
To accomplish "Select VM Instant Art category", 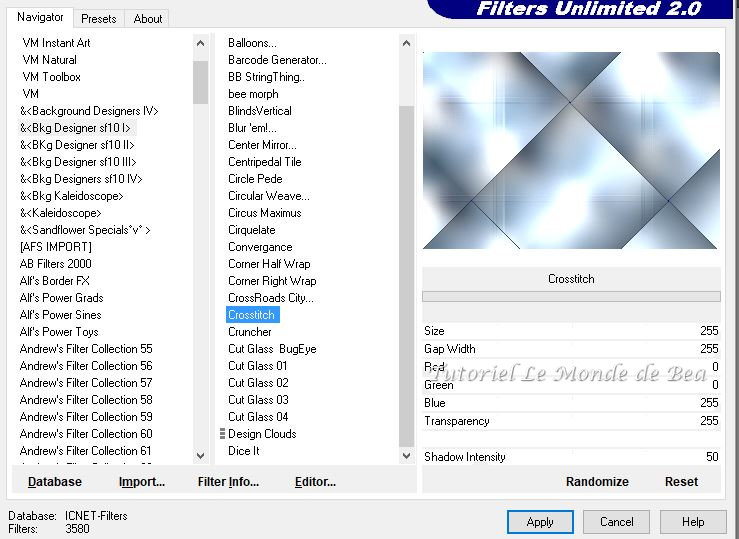I will [56, 43].
